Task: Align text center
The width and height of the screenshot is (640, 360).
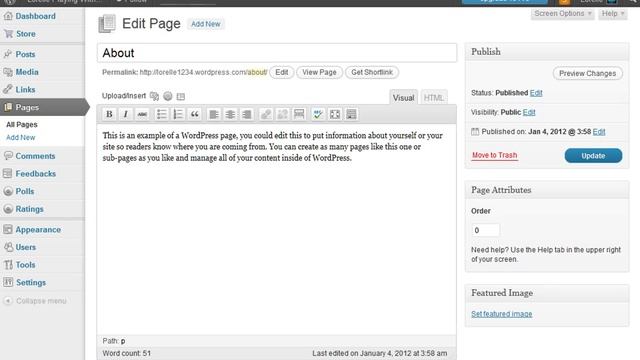Action: [230, 114]
